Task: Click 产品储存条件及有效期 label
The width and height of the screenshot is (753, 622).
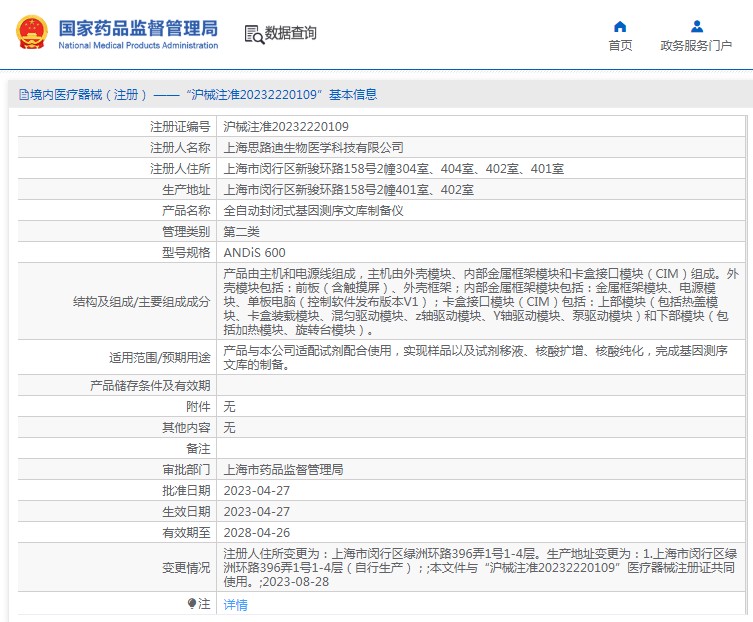Action: (x=150, y=386)
